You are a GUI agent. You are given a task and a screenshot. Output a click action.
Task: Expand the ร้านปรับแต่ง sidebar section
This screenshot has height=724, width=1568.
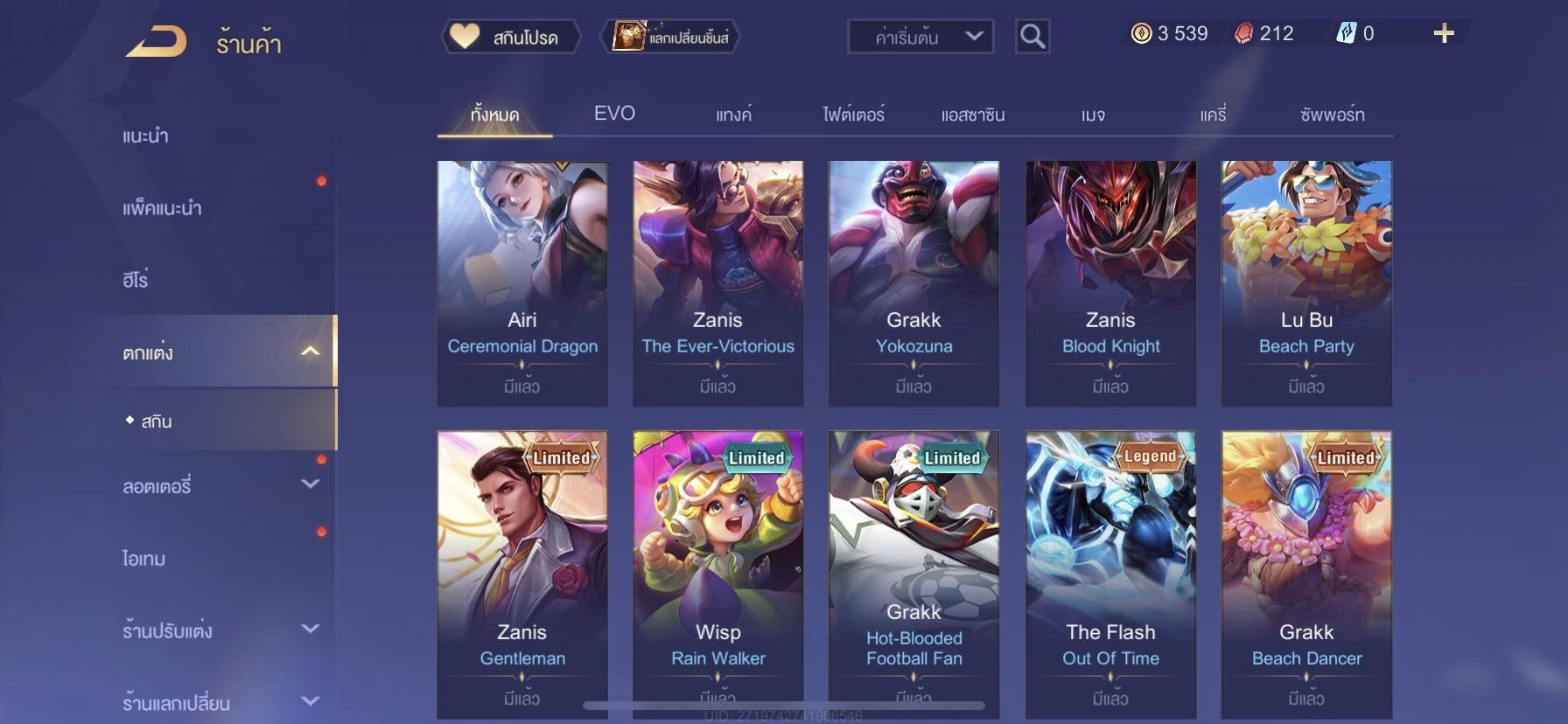pyautogui.click(x=310, y=629)
